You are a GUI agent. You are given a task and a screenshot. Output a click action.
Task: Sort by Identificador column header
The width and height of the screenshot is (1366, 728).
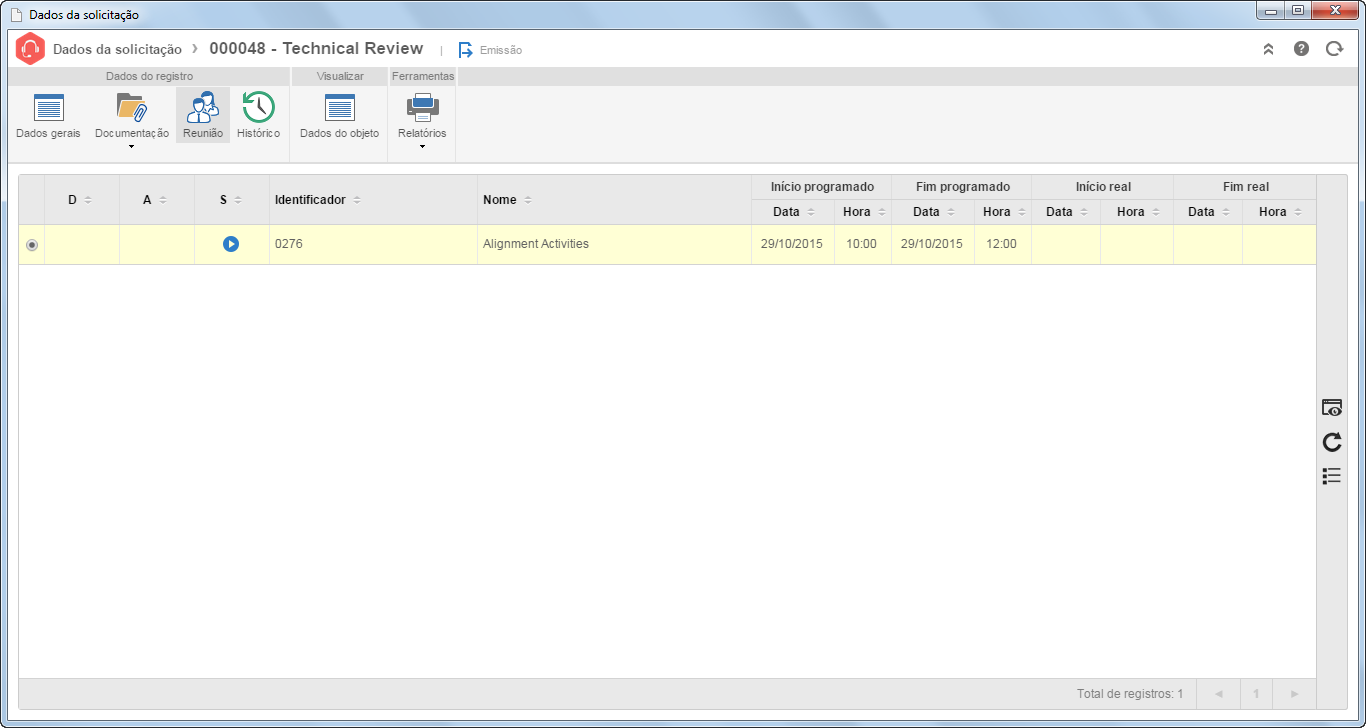[x=372, y=200]
